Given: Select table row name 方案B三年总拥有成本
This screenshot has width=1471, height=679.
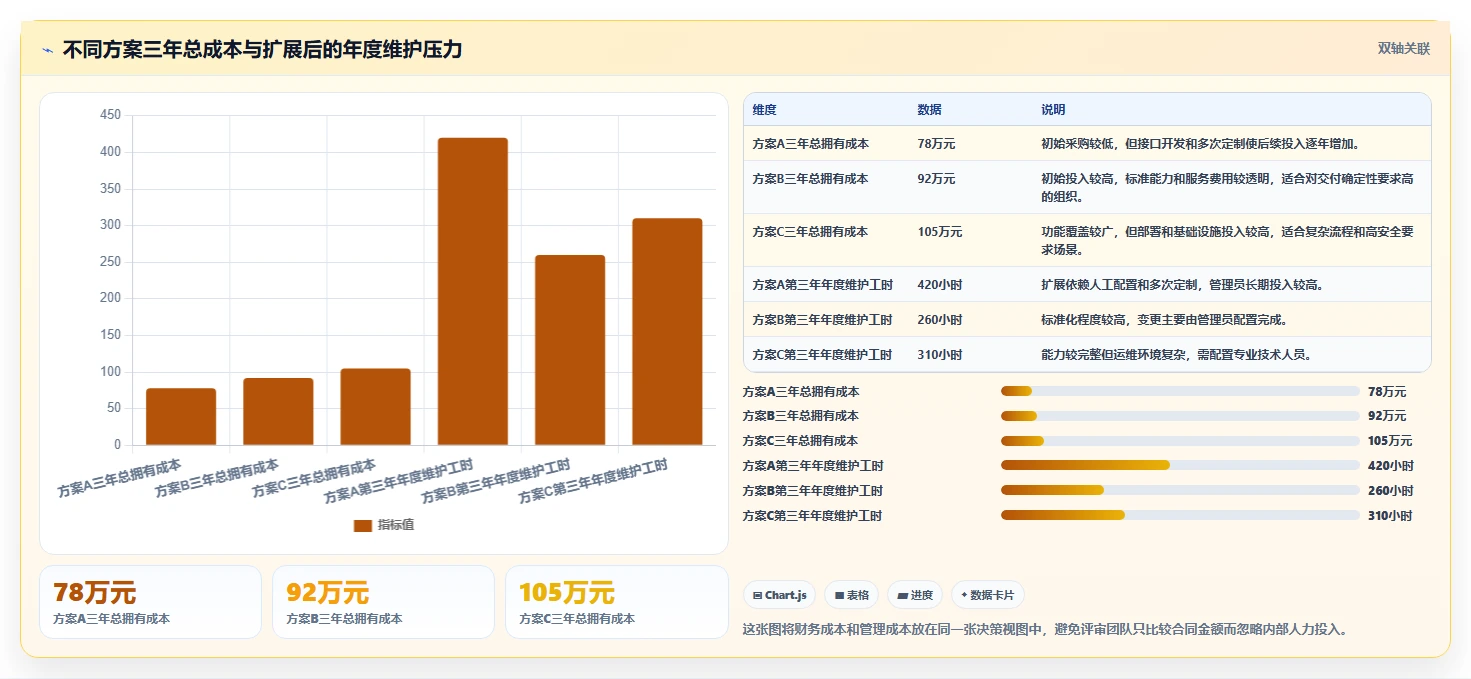Looking at the screenshot, I should pyautogui.click(x=810, y=178).
